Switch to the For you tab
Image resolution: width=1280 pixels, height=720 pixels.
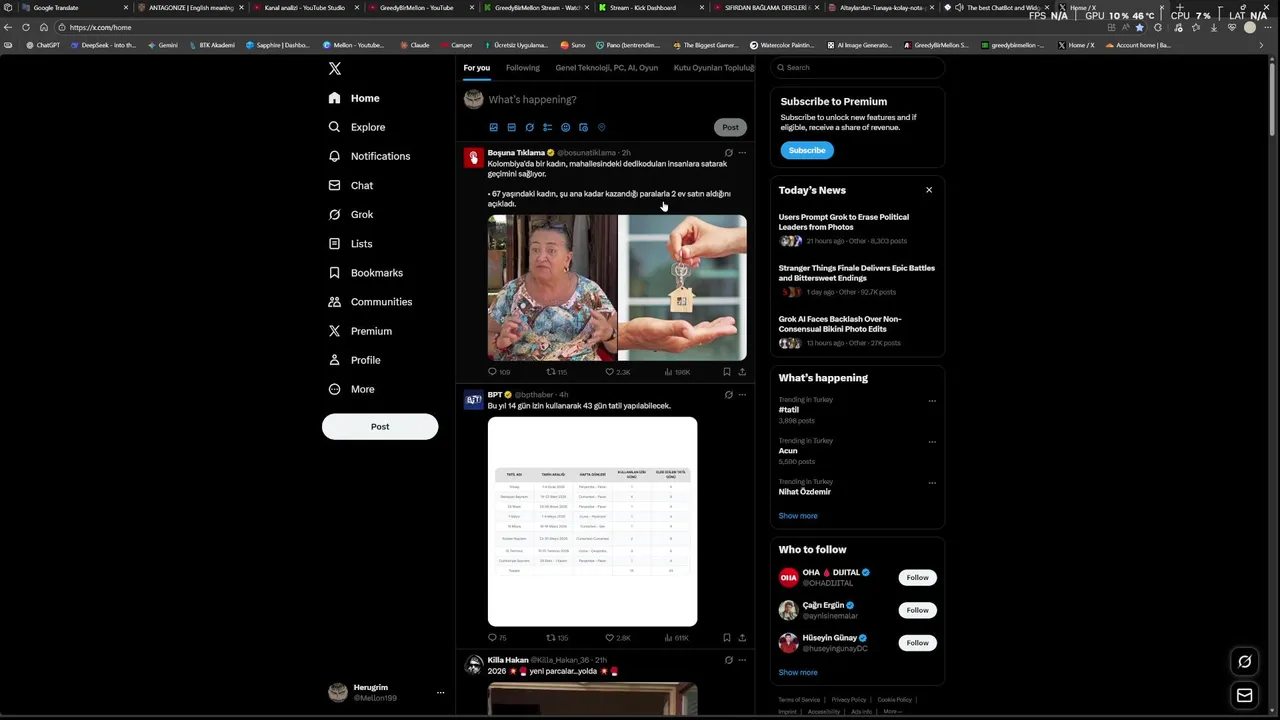(477, 68)
